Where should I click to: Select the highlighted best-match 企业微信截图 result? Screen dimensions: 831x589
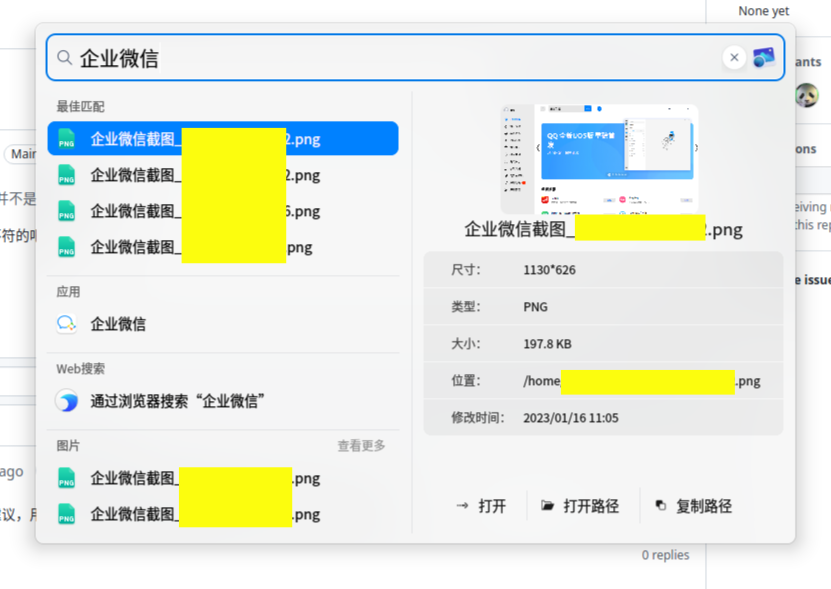pos(223,139)
